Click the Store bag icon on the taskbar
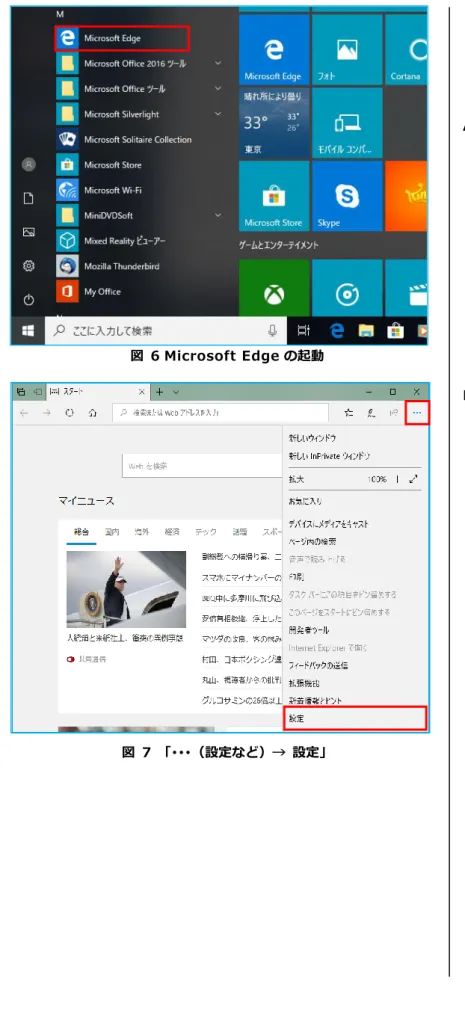465x1022 pixels. coord(395,331)
